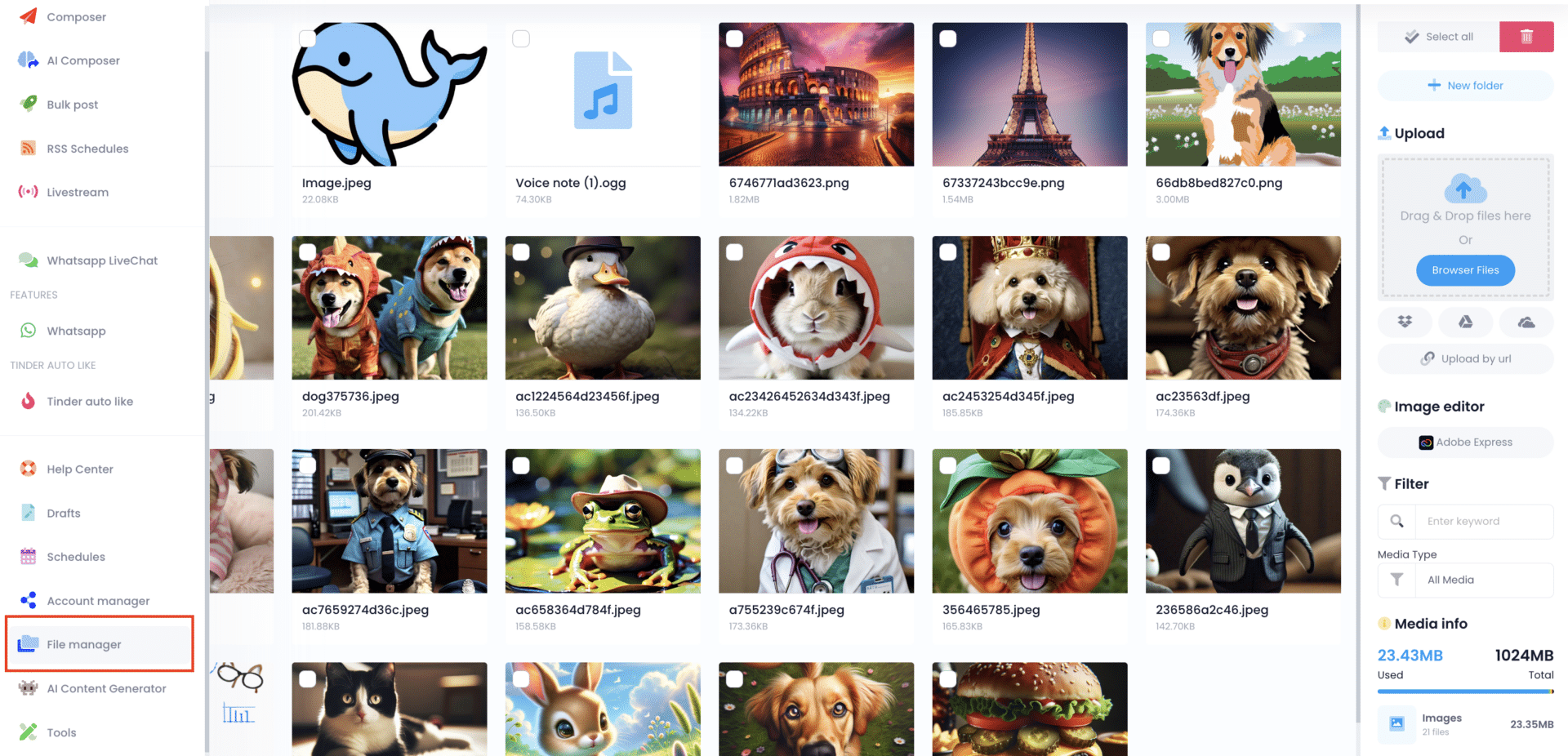Check the ac2453254d345f.jpeg checkbox
The height and width of the screenshot is (756, 1568).
pyautogui.click(x=948, y=252)
